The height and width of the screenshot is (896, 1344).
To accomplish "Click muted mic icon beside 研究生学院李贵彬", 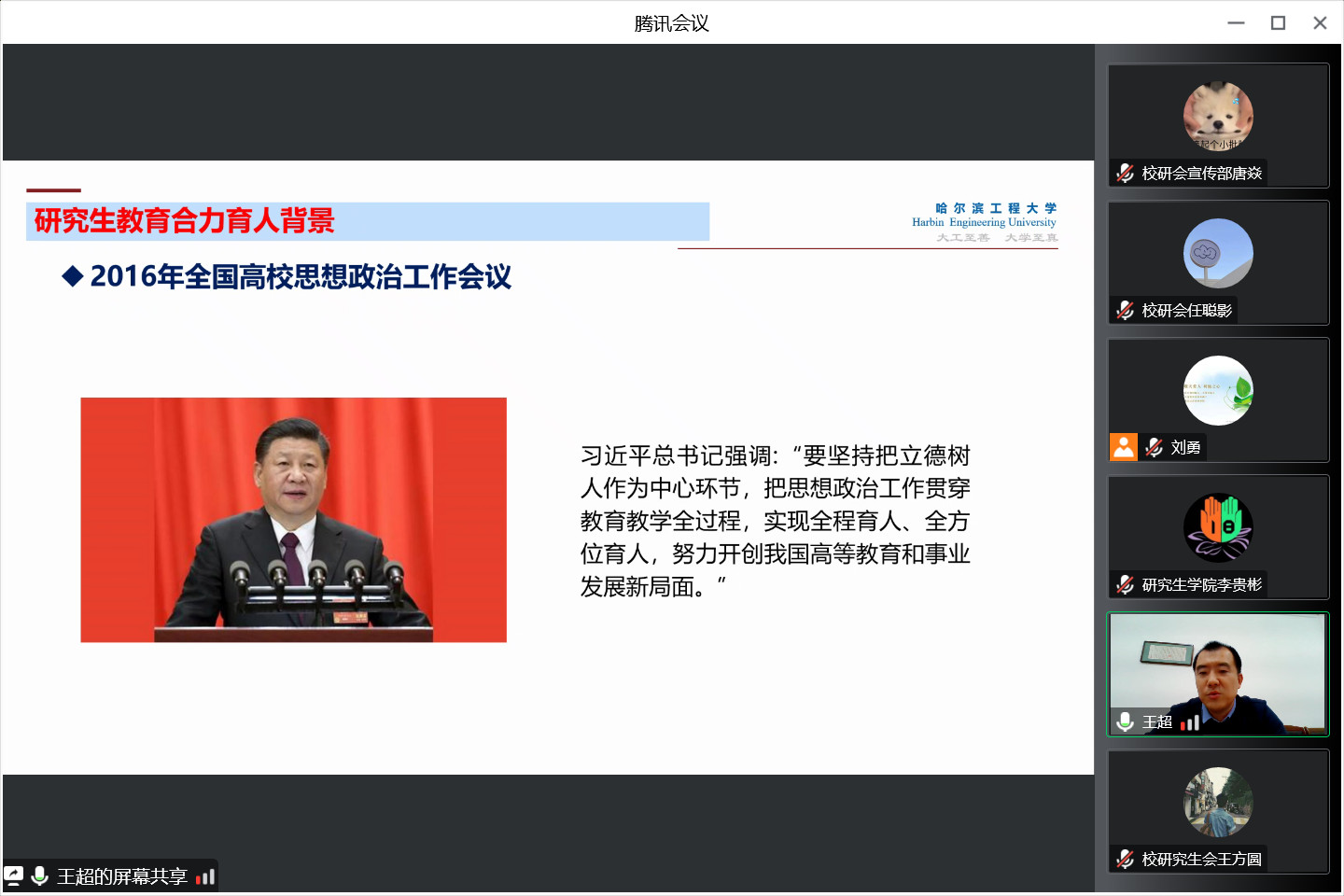I will (1125, 584).
